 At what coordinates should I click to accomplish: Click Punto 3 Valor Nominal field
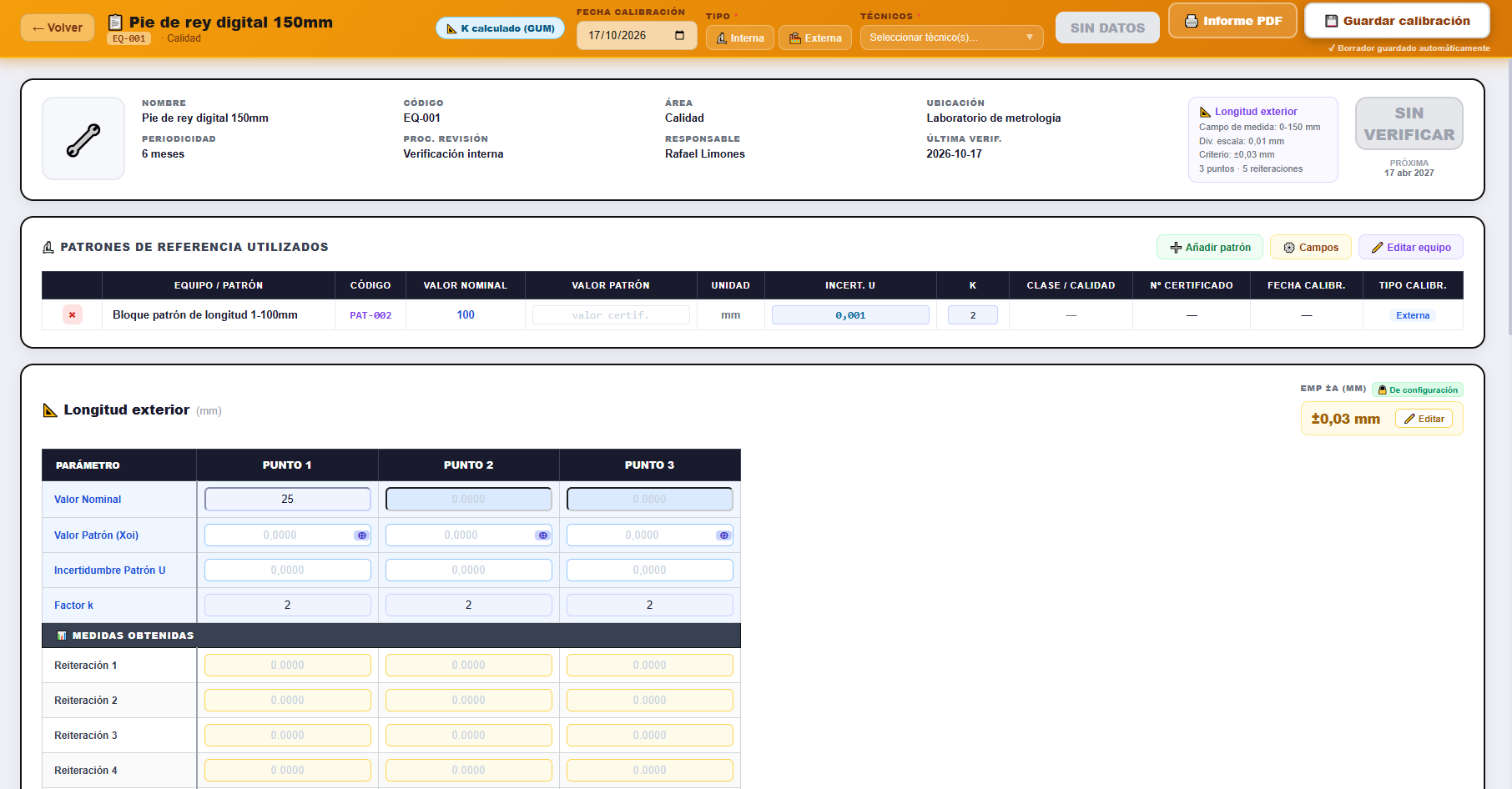pos(650,499)
